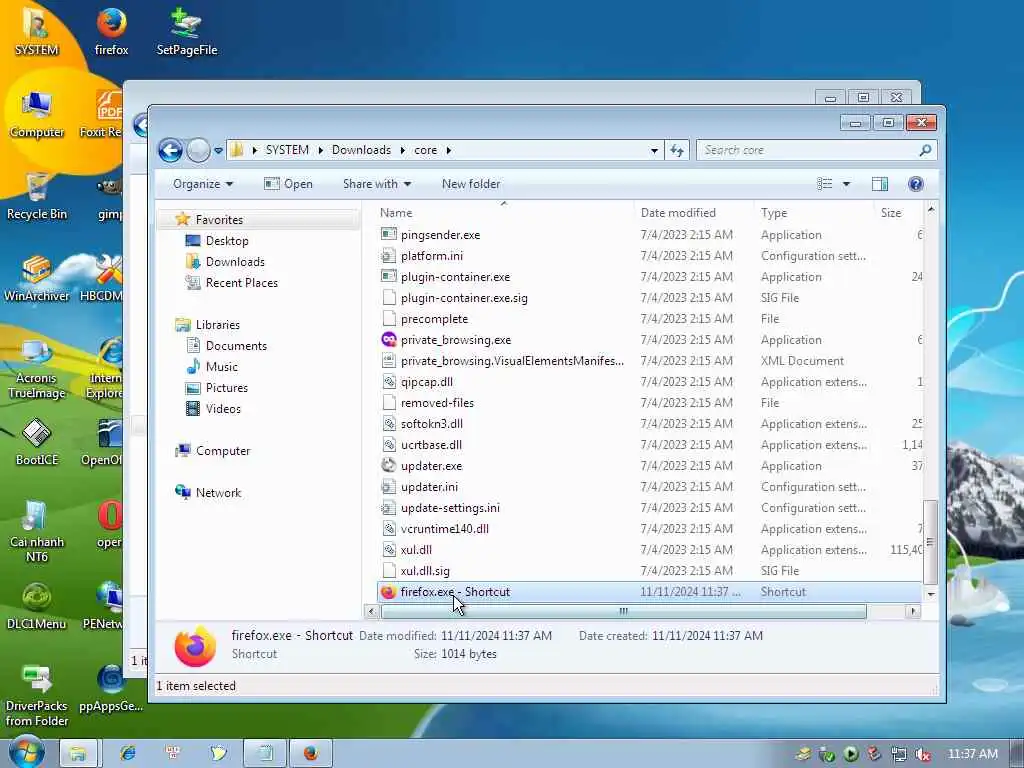The width and height of the screenshot is (1024, 768).
Task: Open Recent Places in navigation pane
Action: [242, 283]
